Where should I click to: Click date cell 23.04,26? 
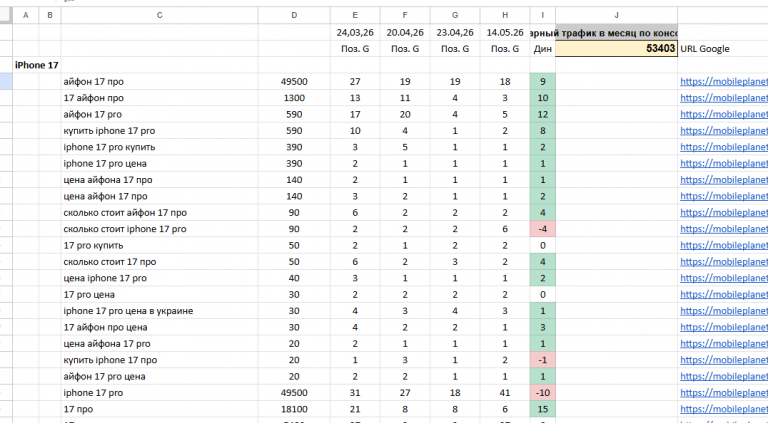click(x=455, y=32)
